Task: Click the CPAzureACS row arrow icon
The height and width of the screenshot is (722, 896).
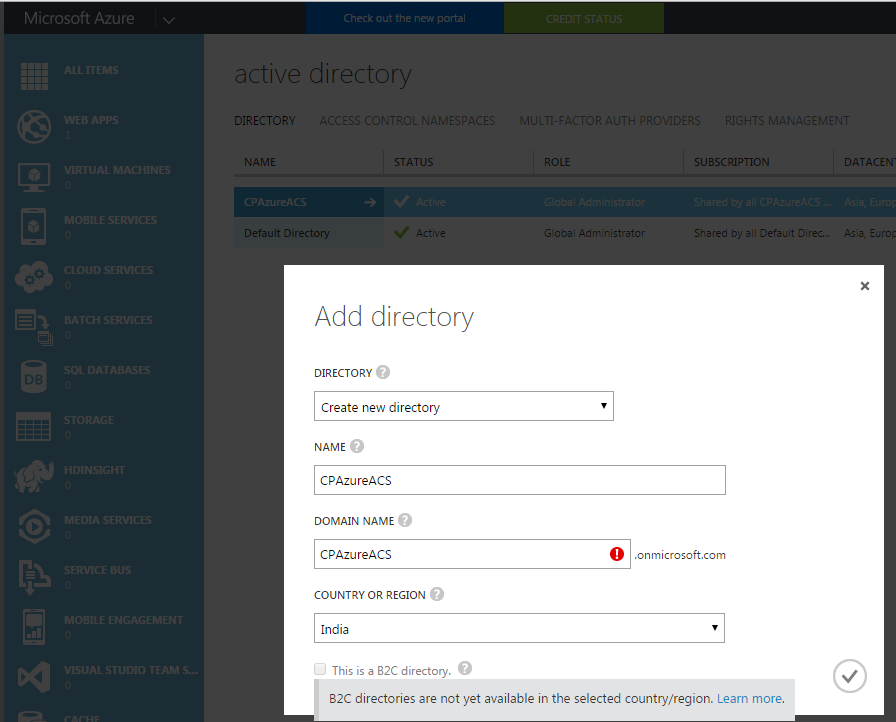Action: click(370, 202)
